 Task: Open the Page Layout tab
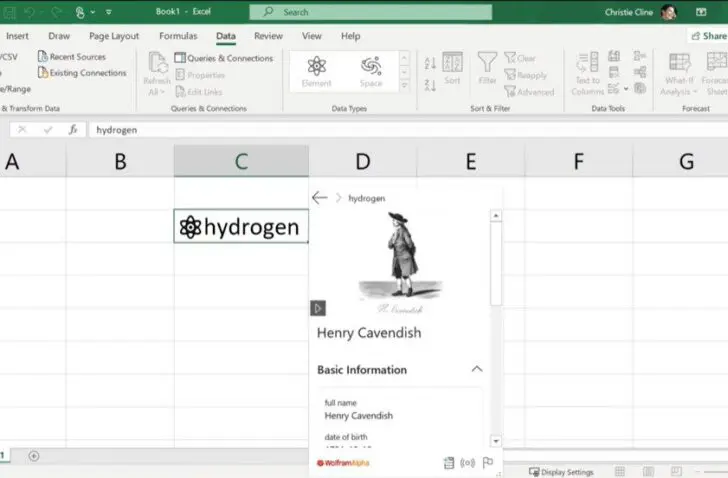[114, 36]
